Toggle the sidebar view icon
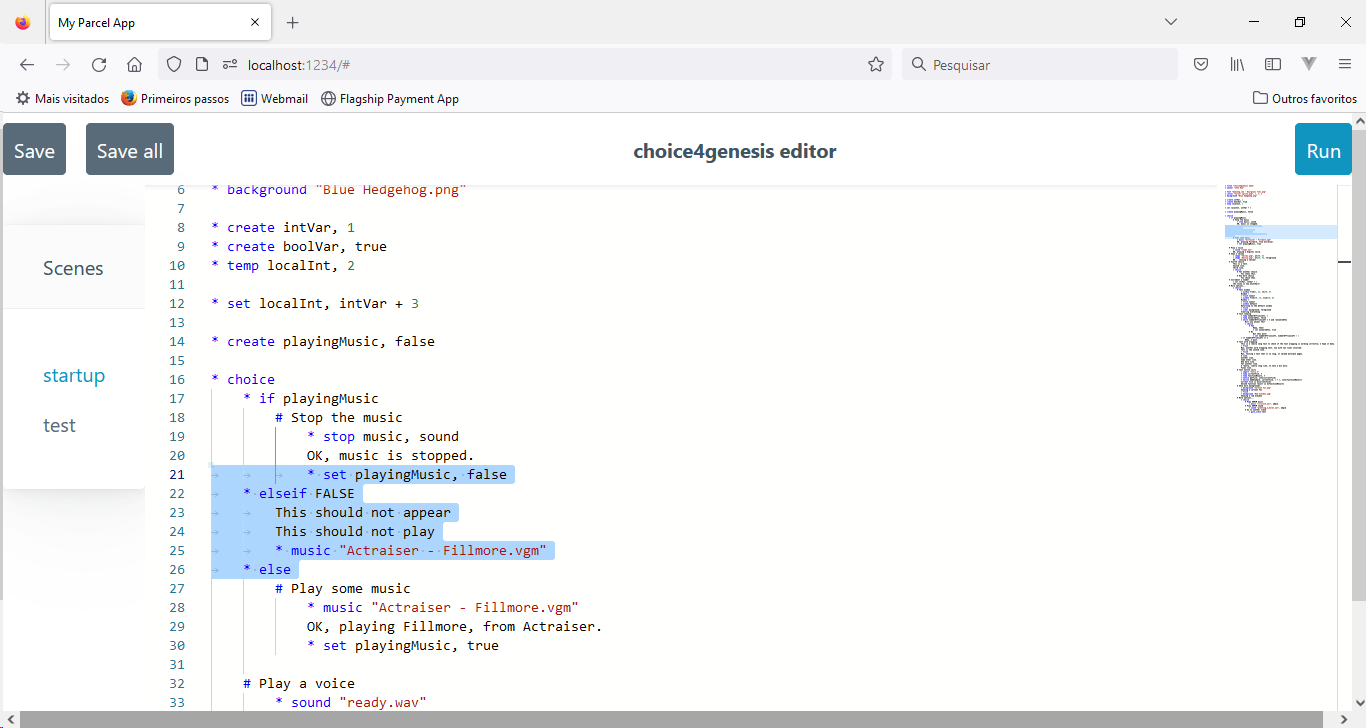 1273,65
